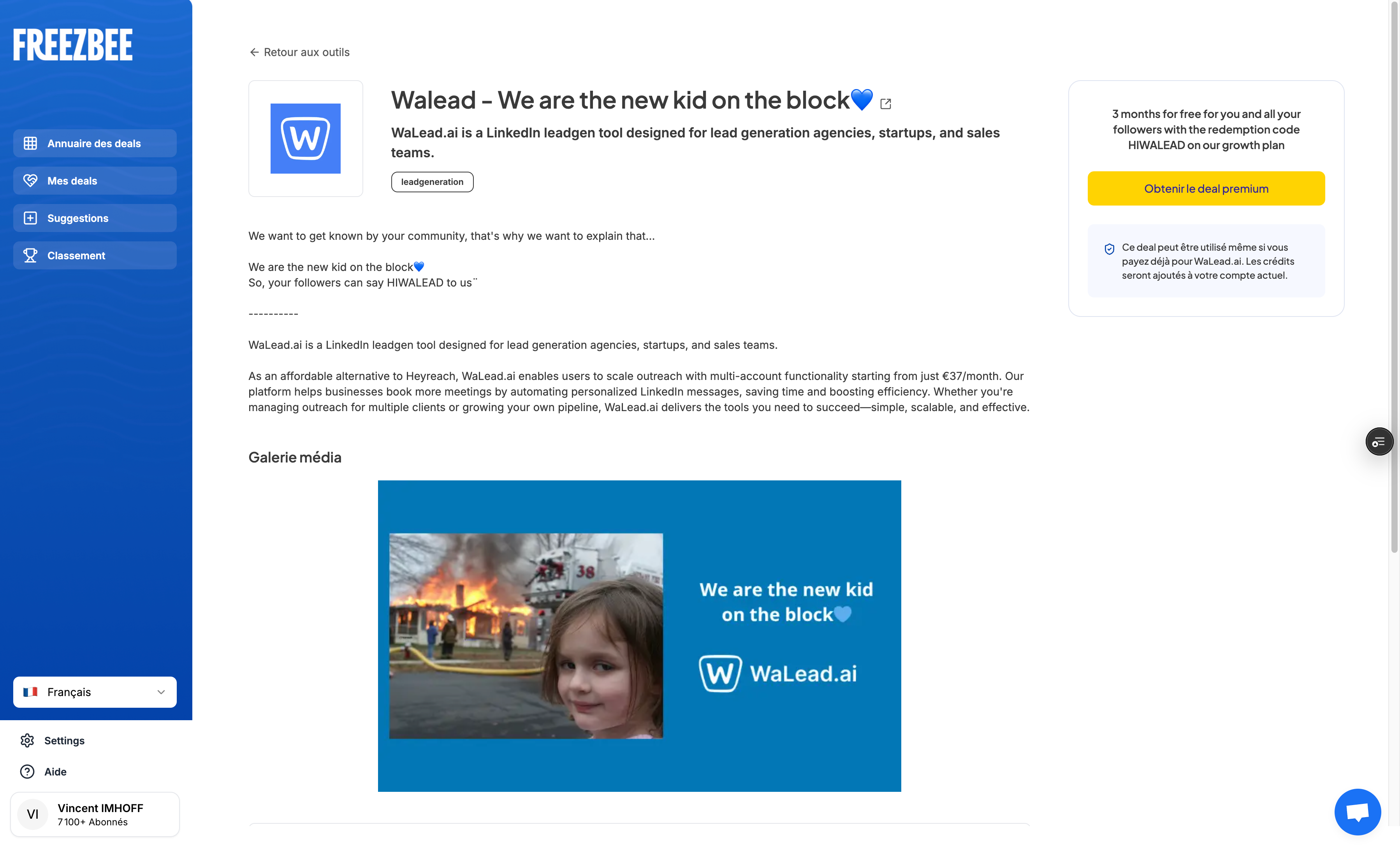Open the Suggestions section

[95, 218]
